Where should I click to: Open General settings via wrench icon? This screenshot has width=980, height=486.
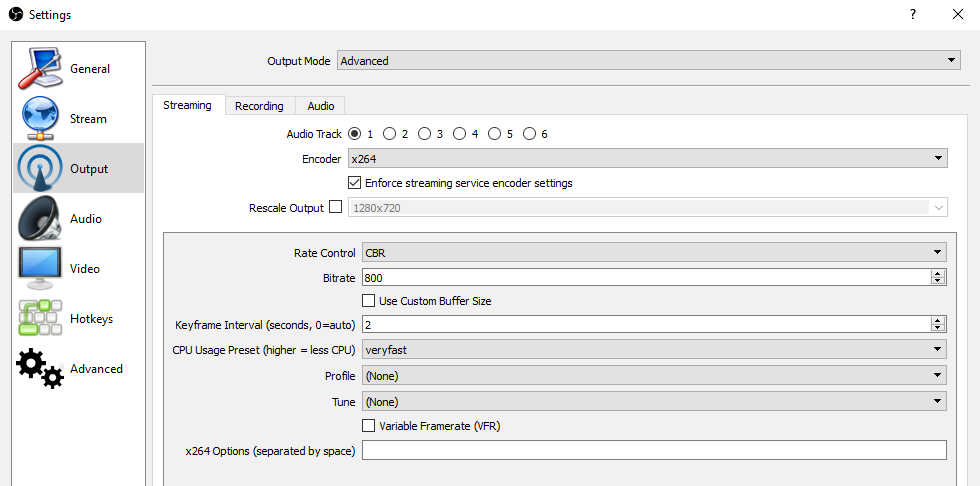click(x=40, y=69)
